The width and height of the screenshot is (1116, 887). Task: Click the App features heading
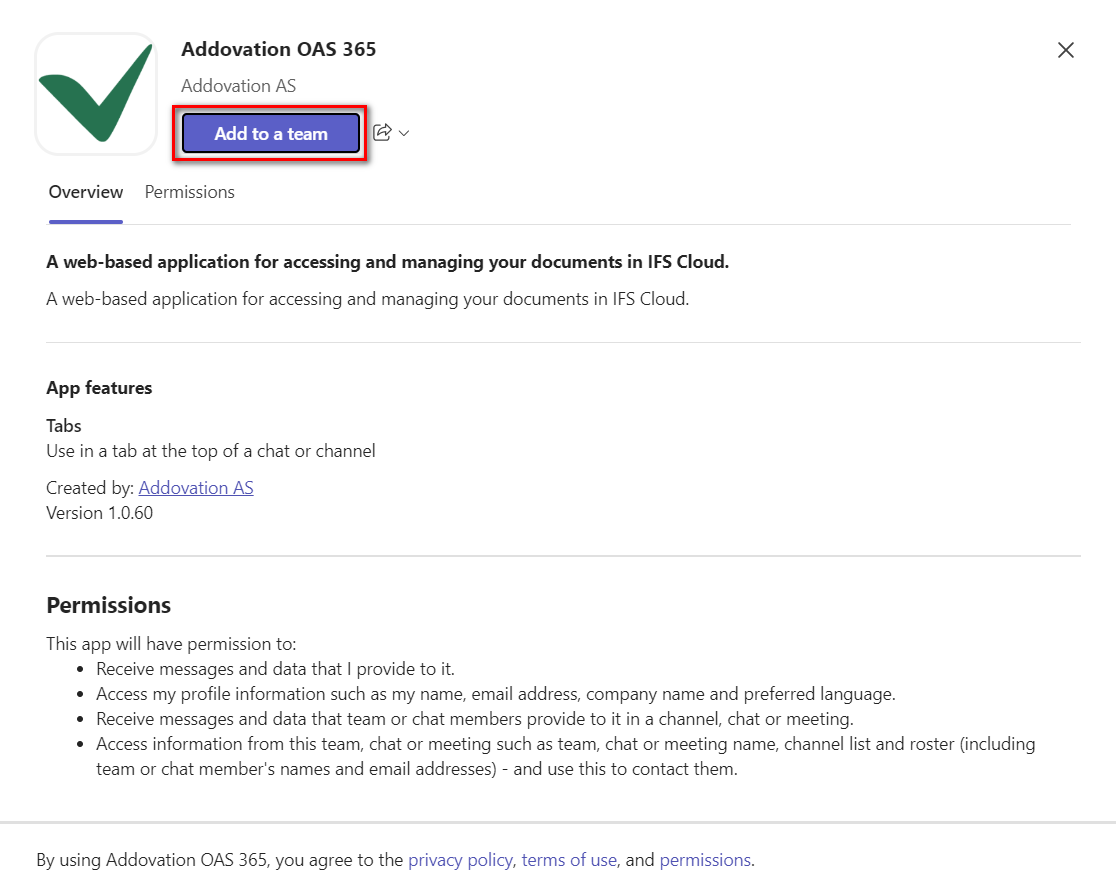(x=99, y=388)
